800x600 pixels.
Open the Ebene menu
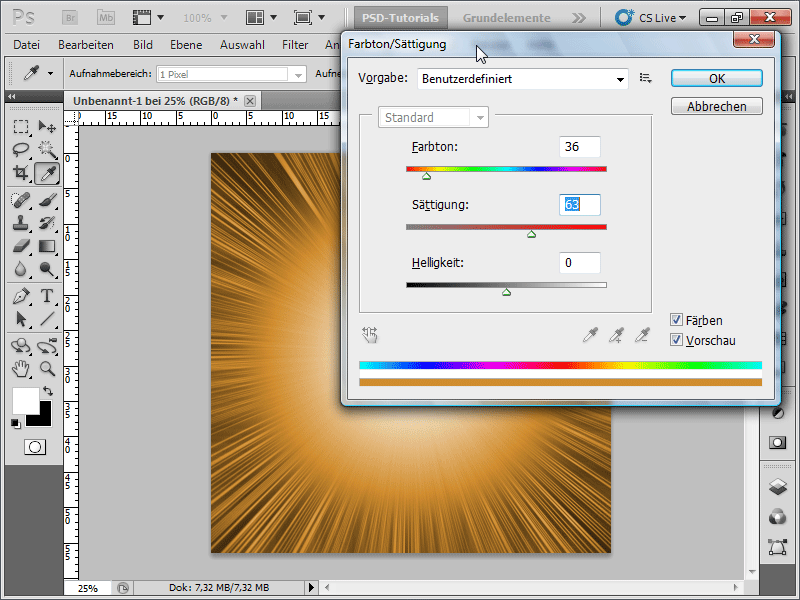(x=186, y=45)
